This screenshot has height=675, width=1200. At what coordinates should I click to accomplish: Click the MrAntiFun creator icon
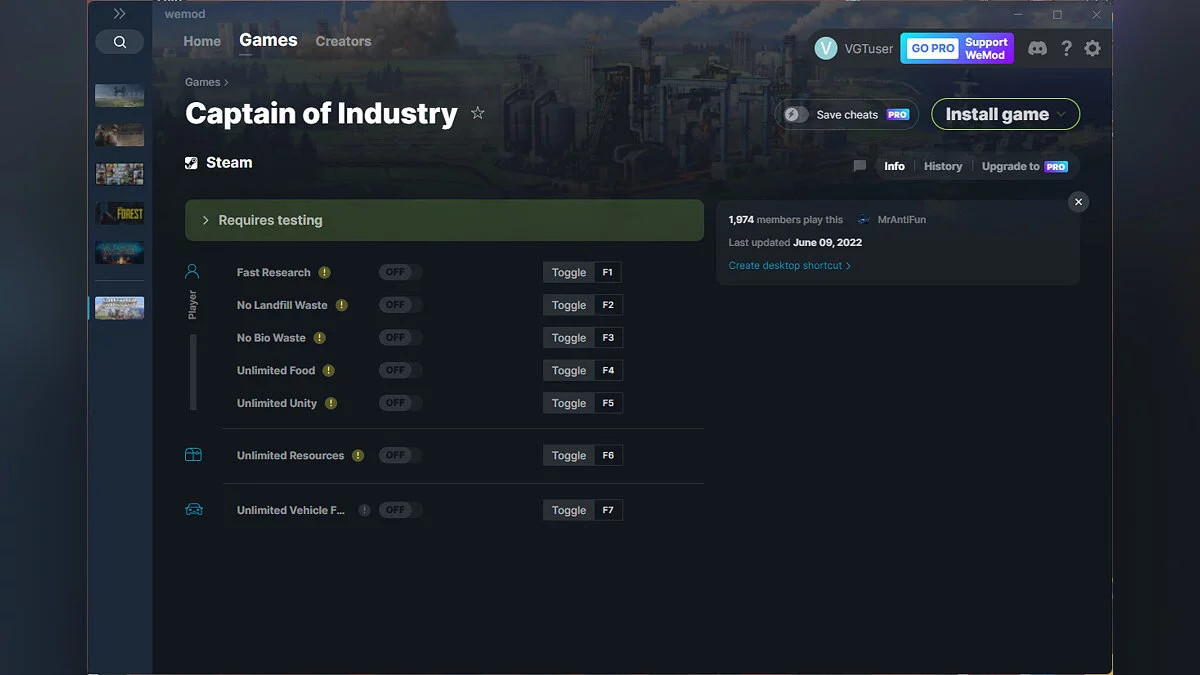864,220
